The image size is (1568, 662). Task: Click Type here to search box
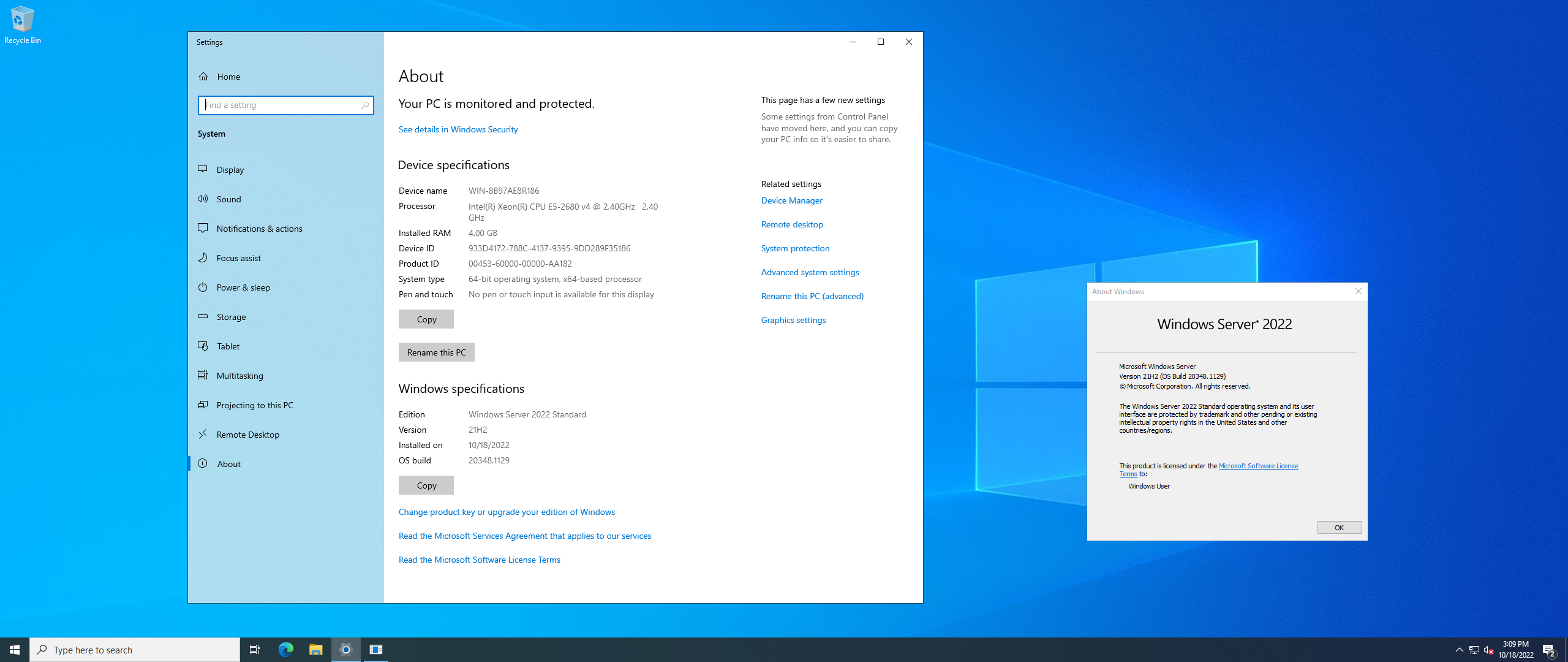coord(135,650)
